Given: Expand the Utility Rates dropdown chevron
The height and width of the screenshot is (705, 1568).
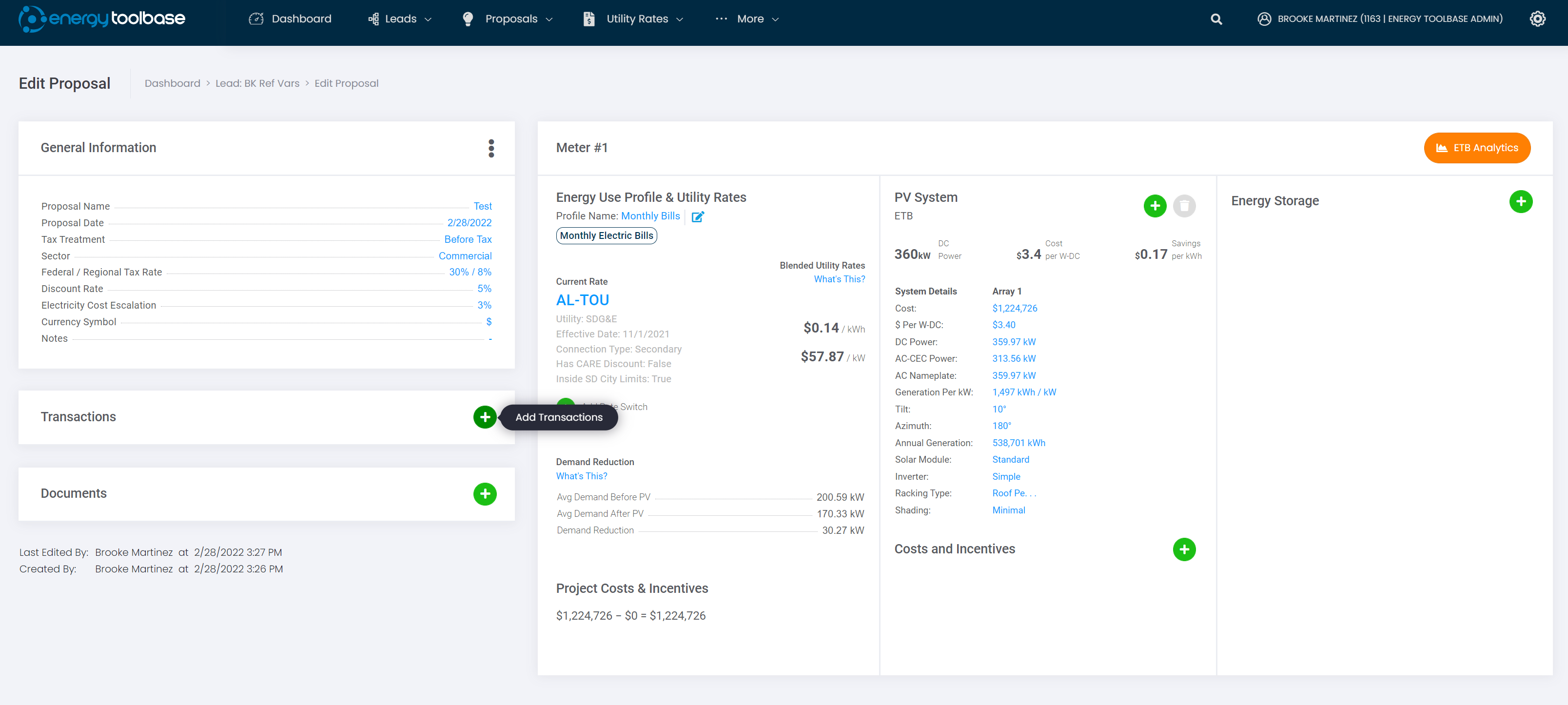Looking at the screenshot, I should (x=680, y=20).
